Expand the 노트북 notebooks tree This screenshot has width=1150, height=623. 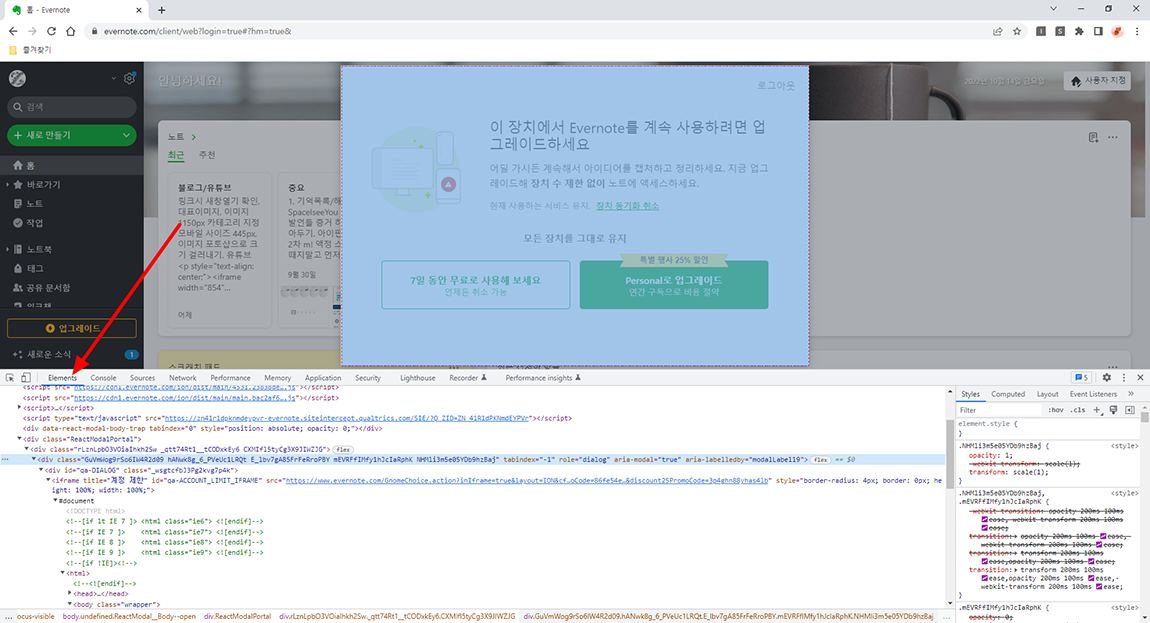coord(8,249)
